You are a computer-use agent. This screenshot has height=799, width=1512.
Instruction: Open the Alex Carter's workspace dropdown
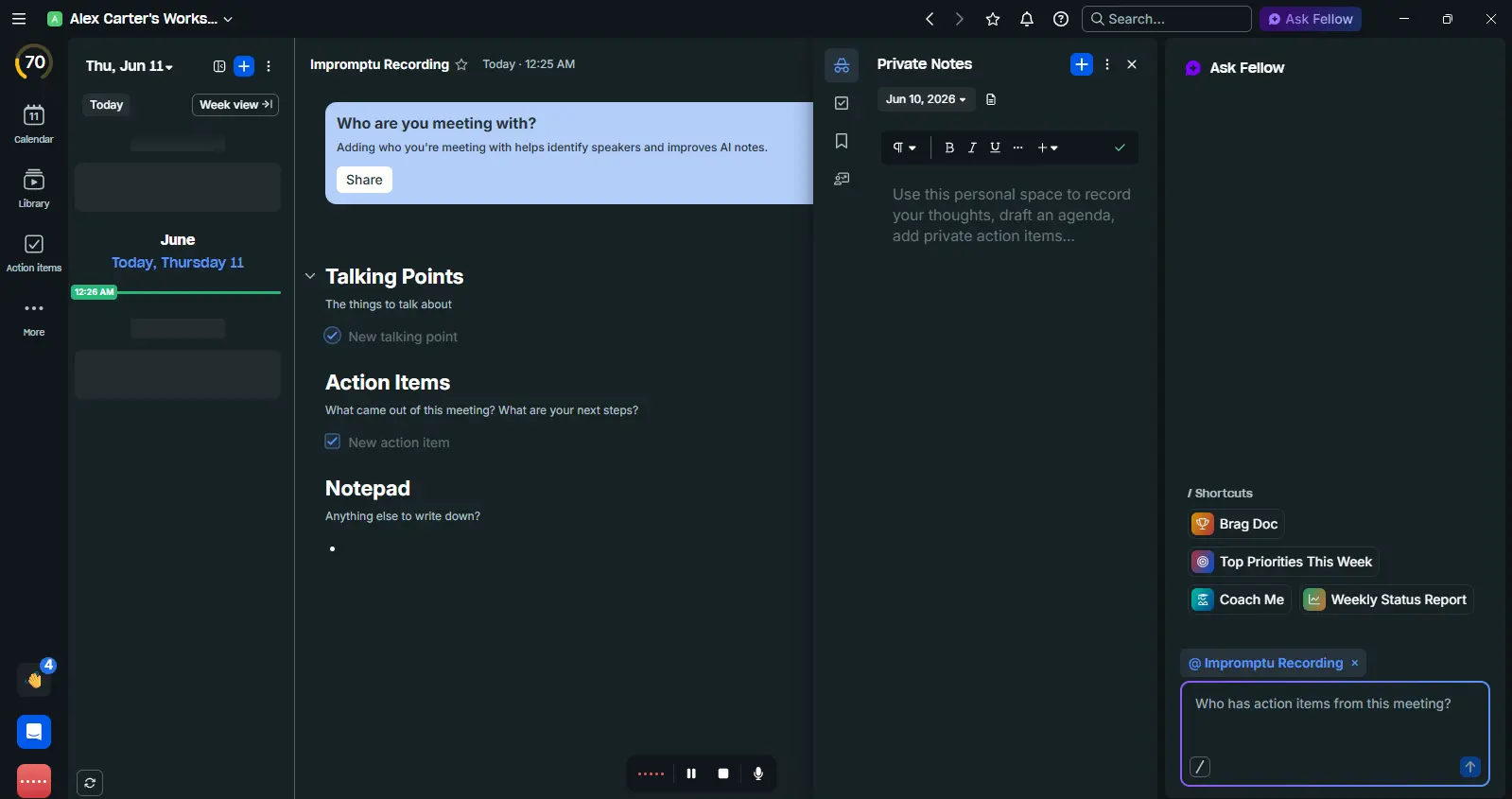tap(140, 19)
